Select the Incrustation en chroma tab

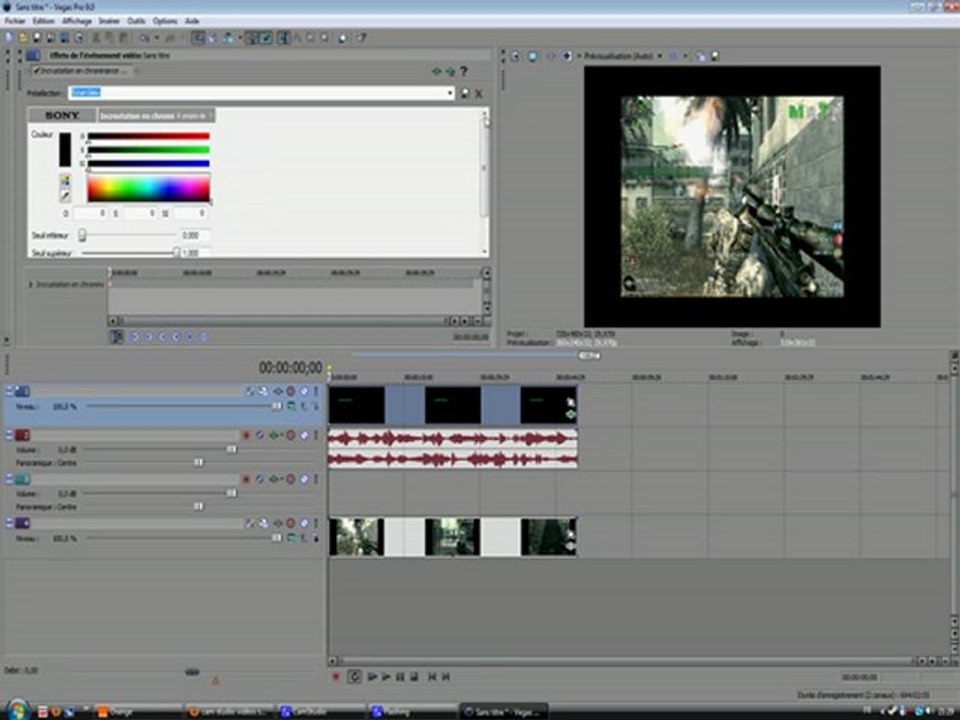[x=156, y=115]
